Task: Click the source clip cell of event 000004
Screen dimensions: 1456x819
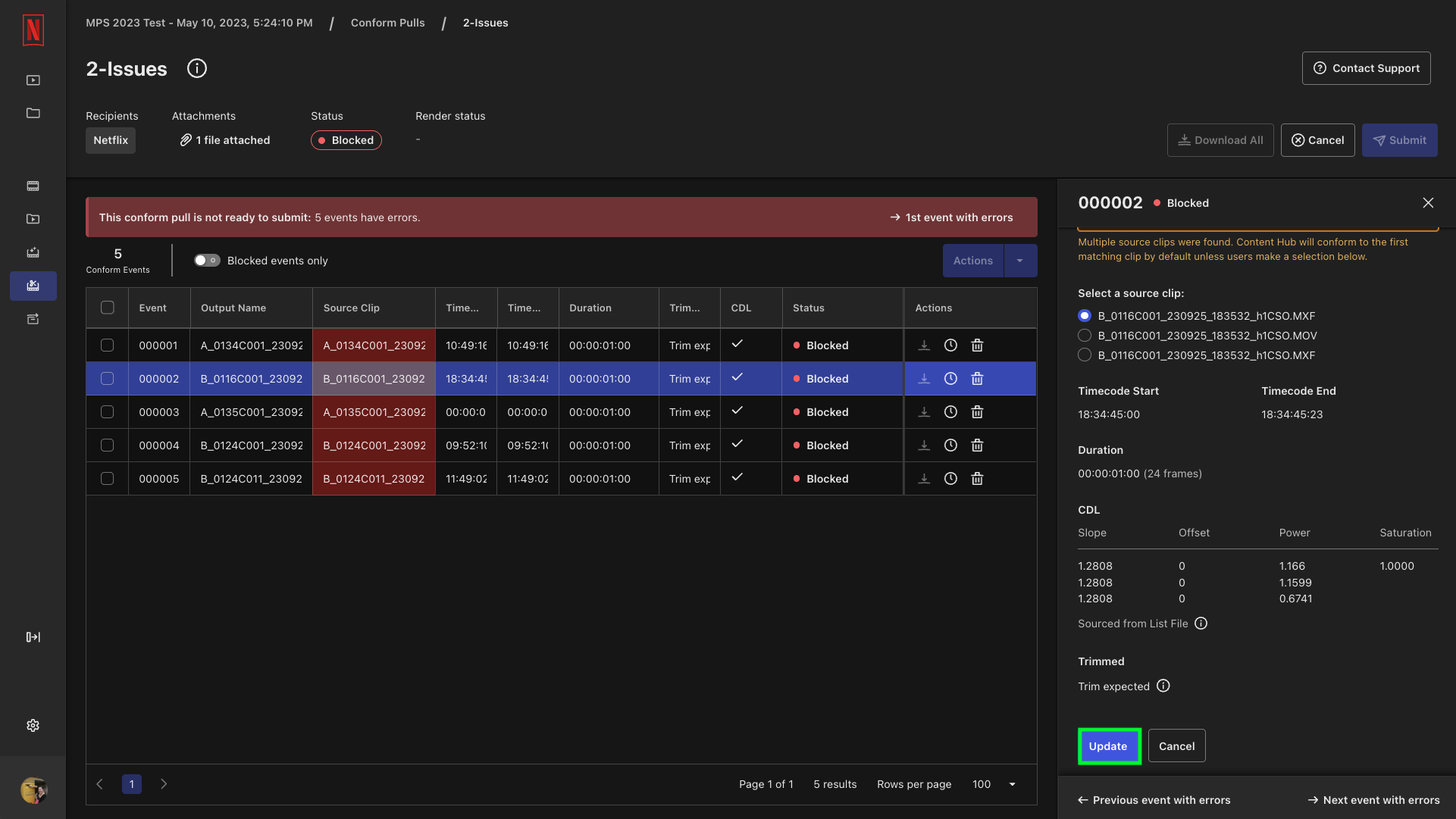Action: click(x=374, y=445)
